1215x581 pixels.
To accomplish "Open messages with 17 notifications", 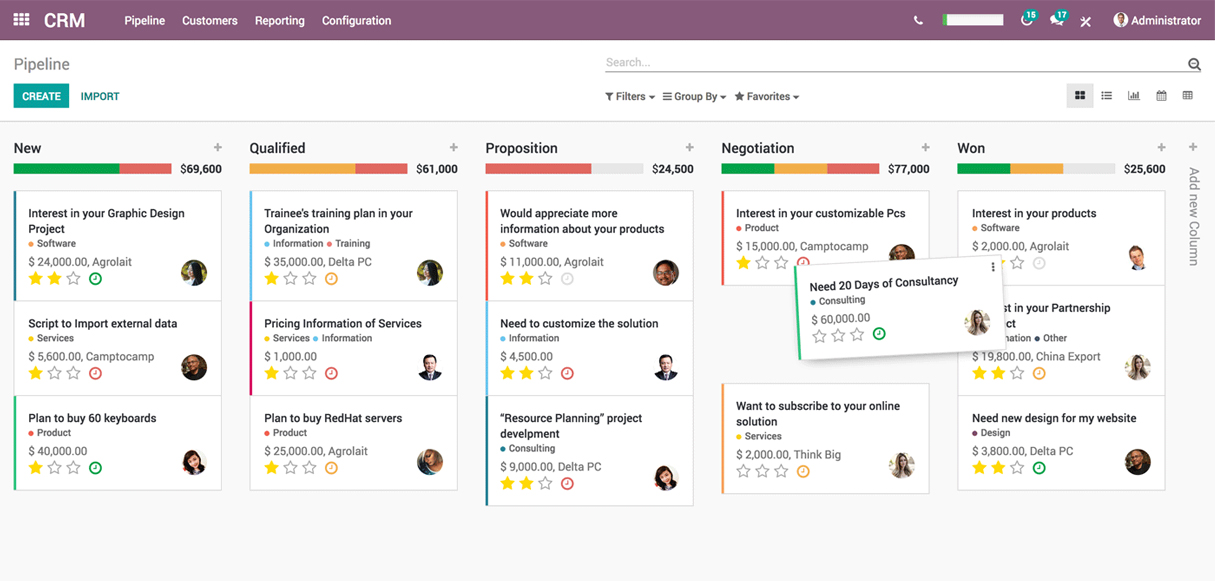I will coord(1056,21).
